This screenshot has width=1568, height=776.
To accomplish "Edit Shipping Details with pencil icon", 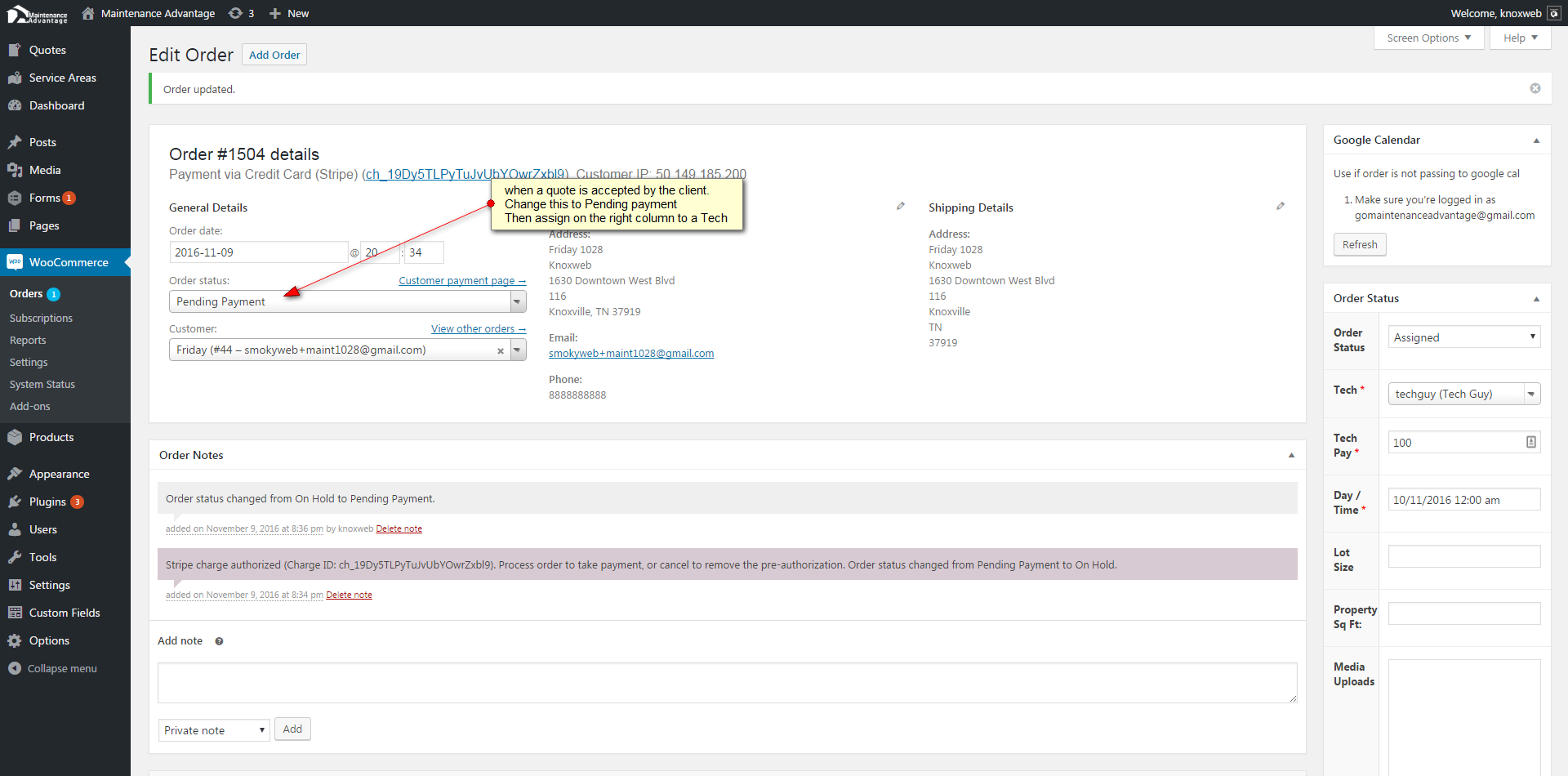I will pyautogui.click(x=1281, y=206).
